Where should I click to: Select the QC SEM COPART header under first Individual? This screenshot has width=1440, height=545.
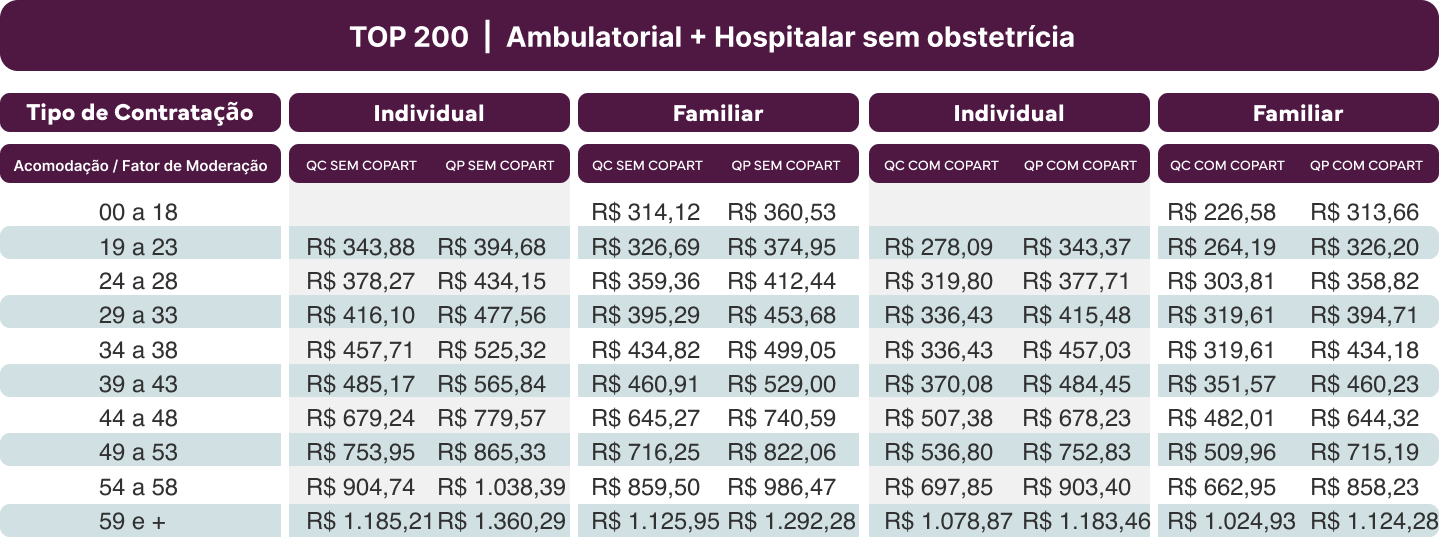pos(361,165)
